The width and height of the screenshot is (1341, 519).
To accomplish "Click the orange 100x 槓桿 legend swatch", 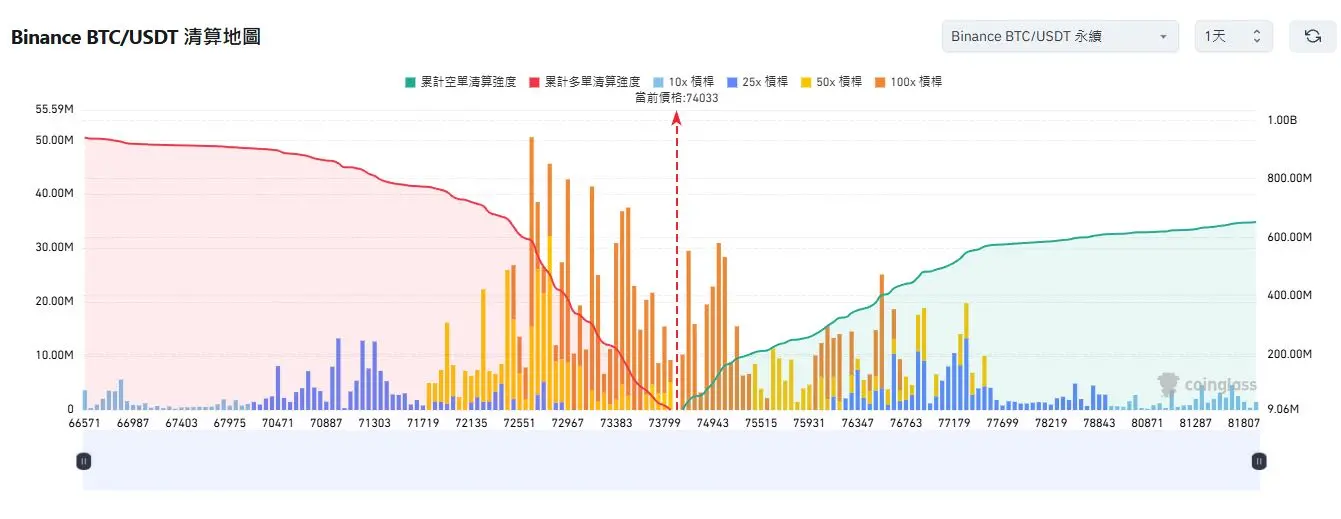I will 880,82.
